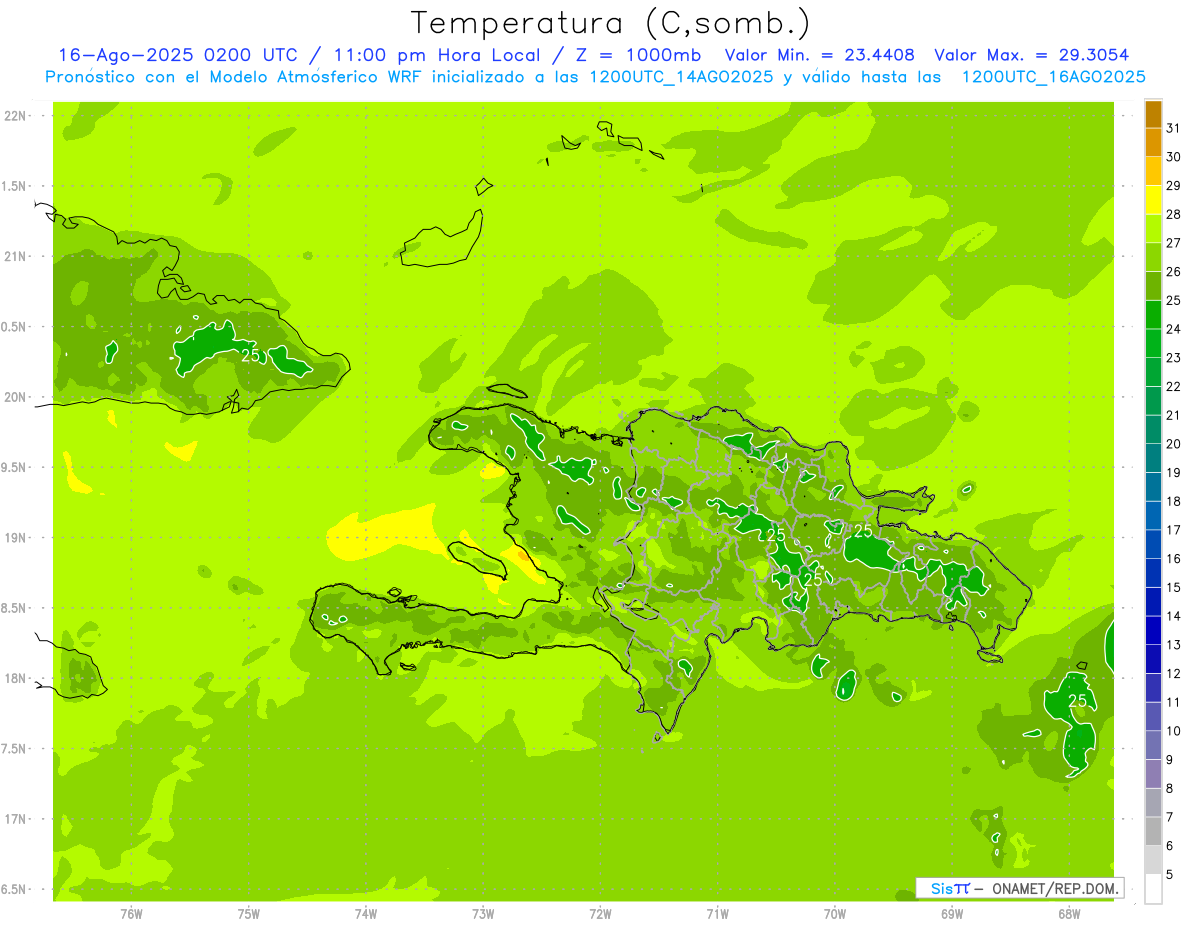Viewport: 1200px width, 927px height.
Task: Click the '73W' longitude axis label
Action: [x=483, y=914]
